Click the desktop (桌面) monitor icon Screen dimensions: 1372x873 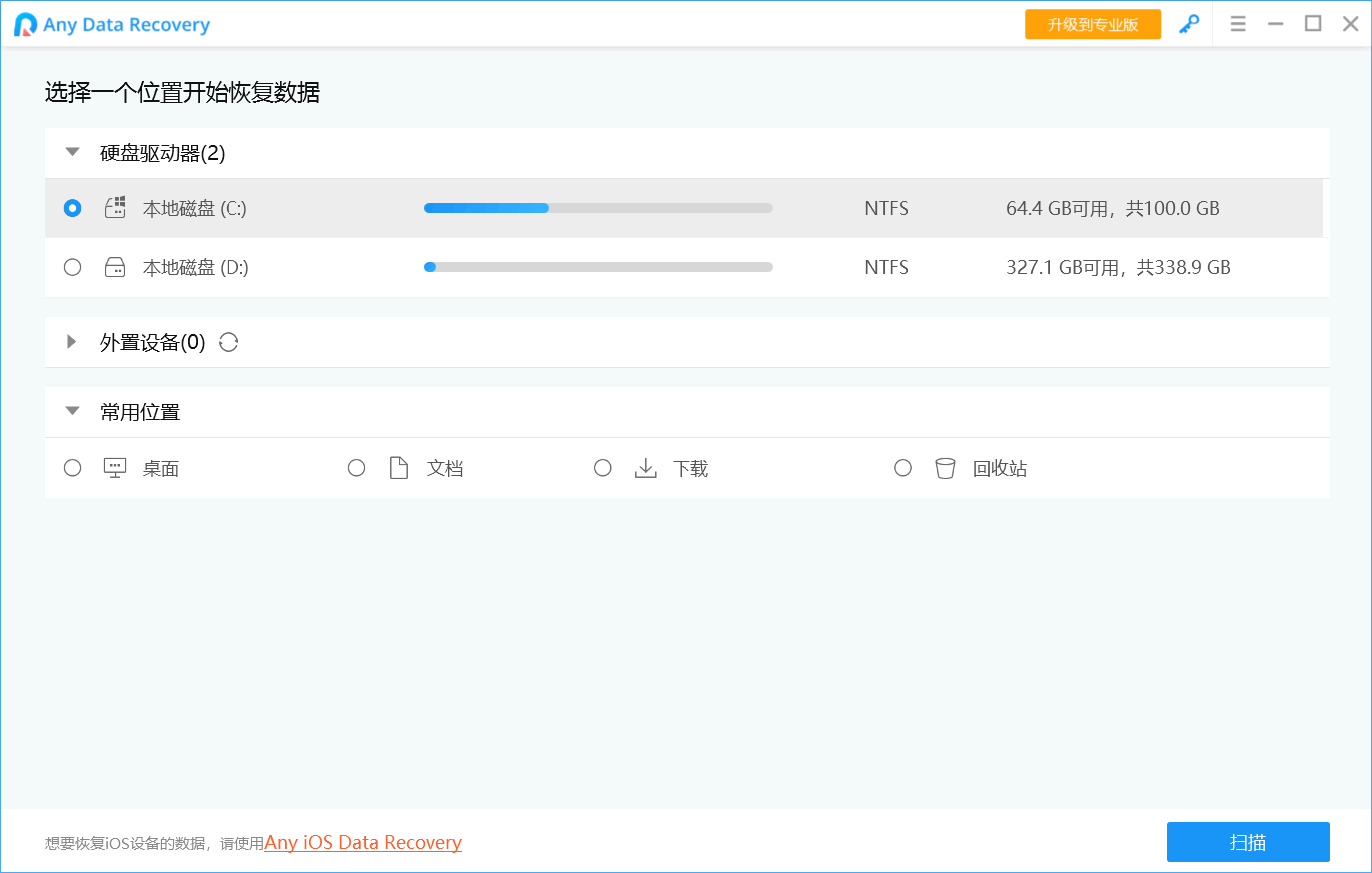pos(115,468)
